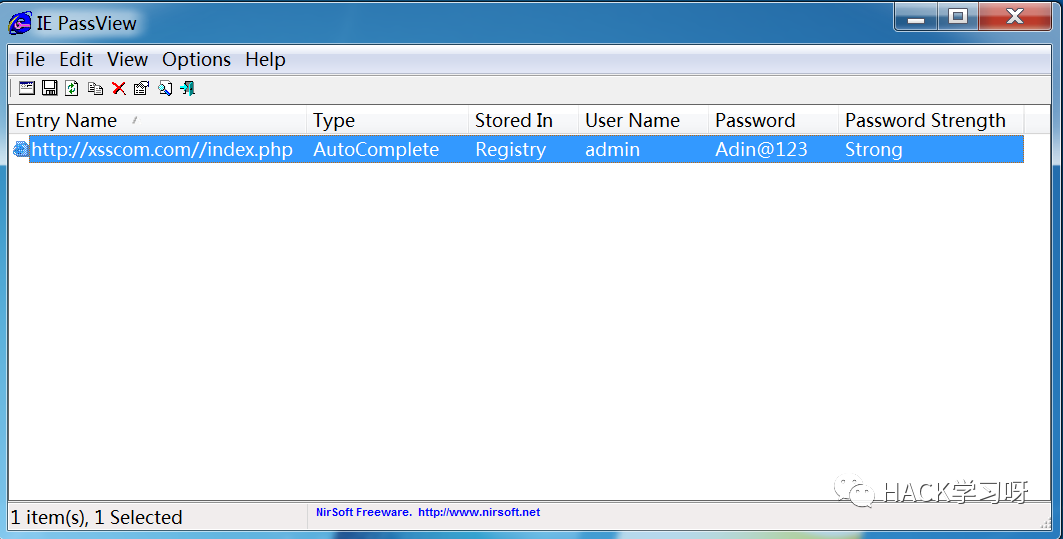The width and height of the screenshot is (1063, 539).
Task: Click the Registry cell
Action: click(x=510, y=150)
